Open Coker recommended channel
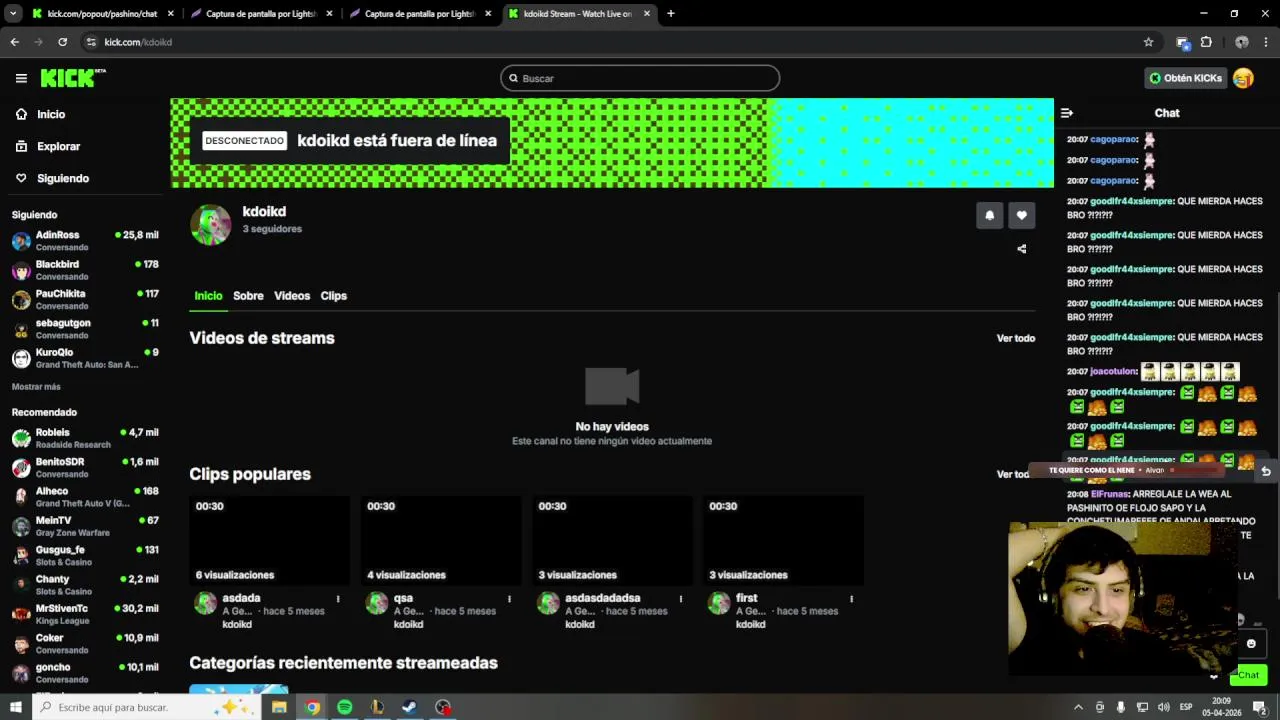The image size is (1280, 720). tap(84, 643)
